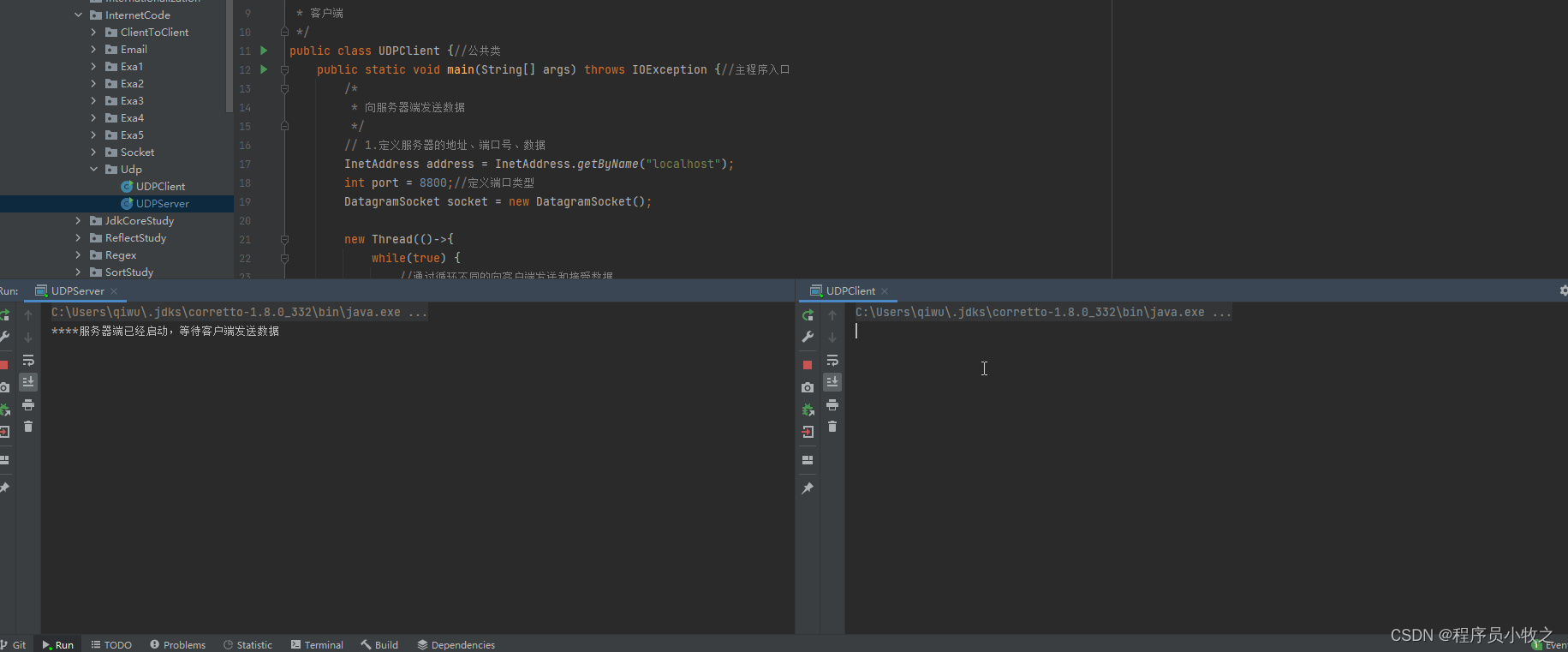This screenshot has width=1568, height=652.
Task: Select the Exa3 folder in the project tree
Action: pos(132,100)
